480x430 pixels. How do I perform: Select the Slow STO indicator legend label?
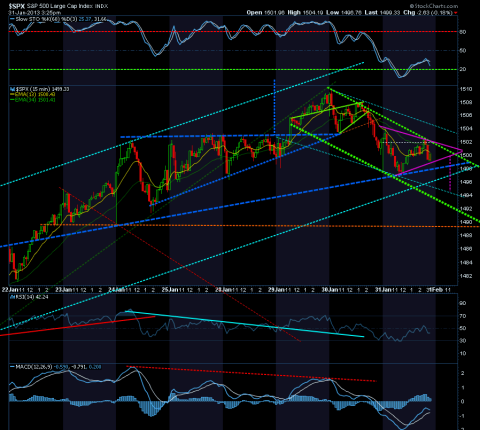click(x=46, y=19)
